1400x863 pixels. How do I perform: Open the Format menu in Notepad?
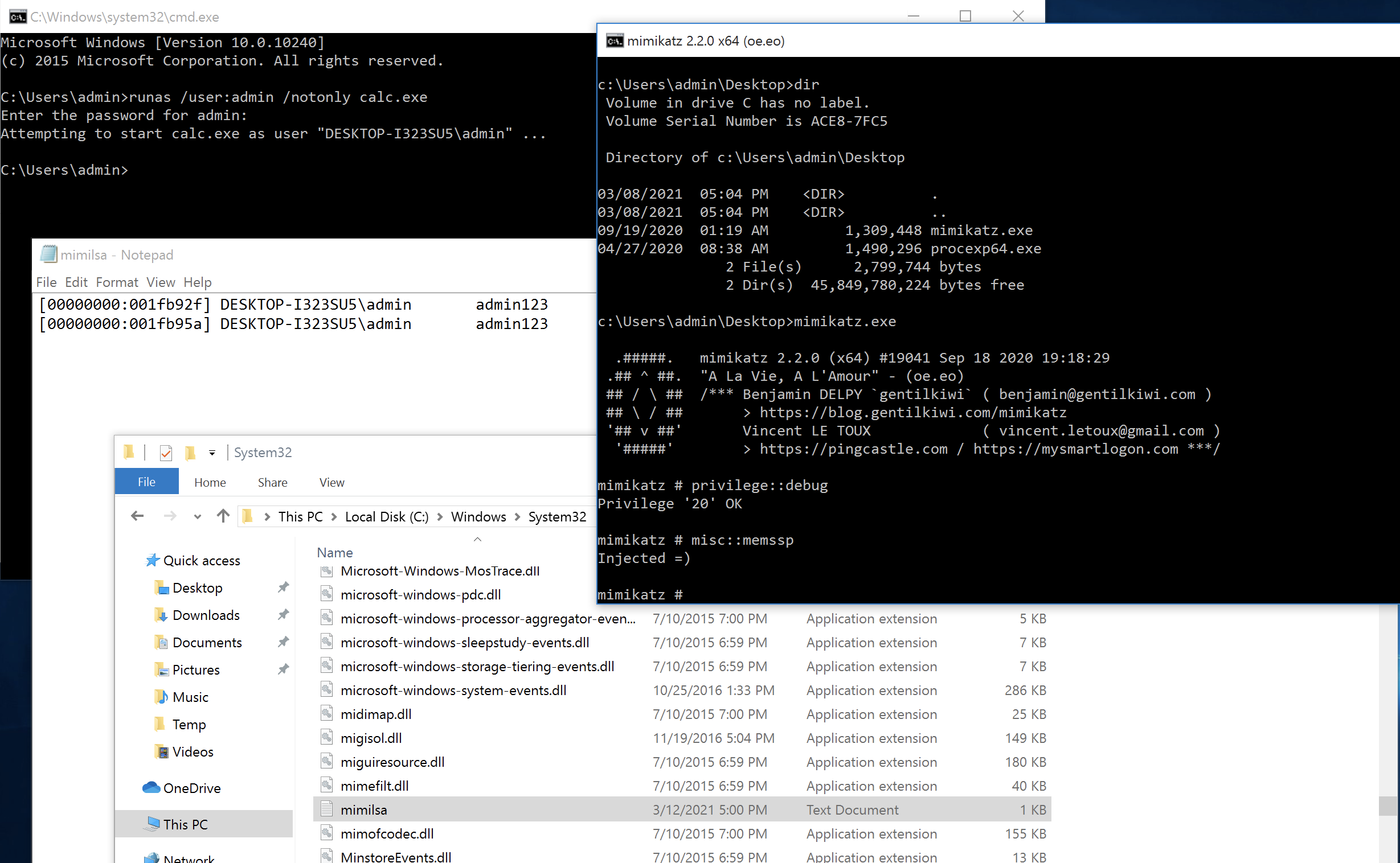(x=116, y=282)
